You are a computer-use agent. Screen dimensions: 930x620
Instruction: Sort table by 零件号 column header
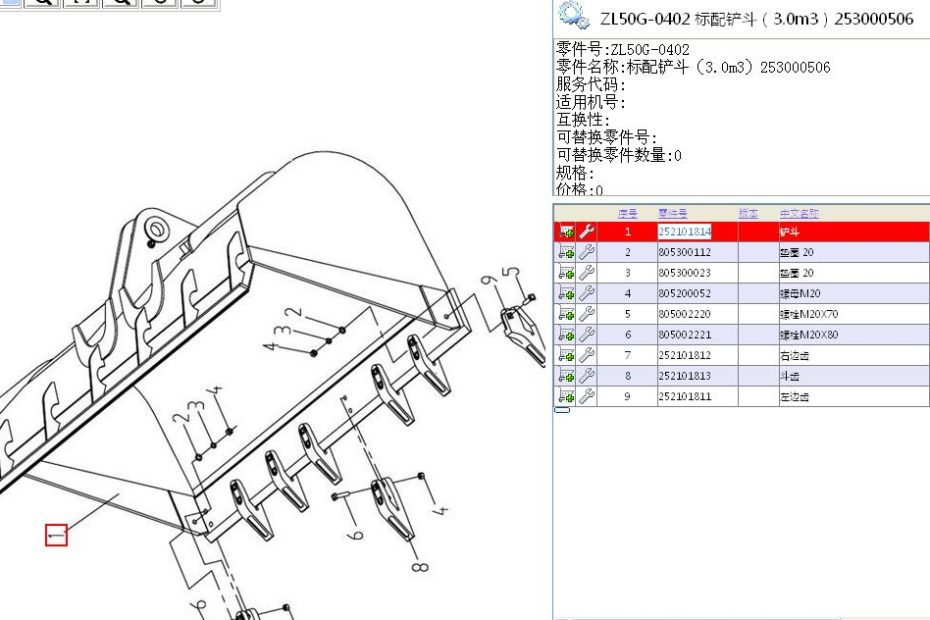click(672, 213)
